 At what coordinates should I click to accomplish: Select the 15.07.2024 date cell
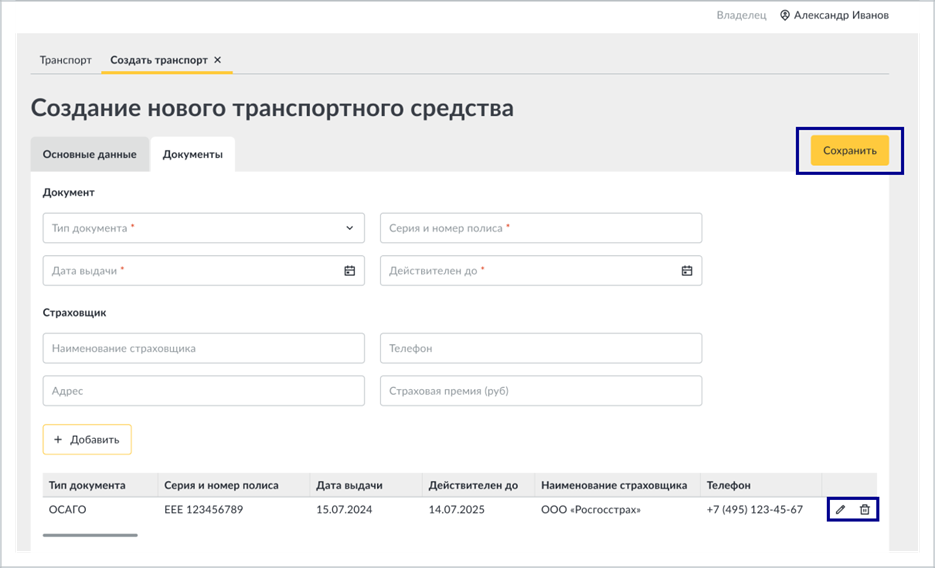tap(344, 510)
